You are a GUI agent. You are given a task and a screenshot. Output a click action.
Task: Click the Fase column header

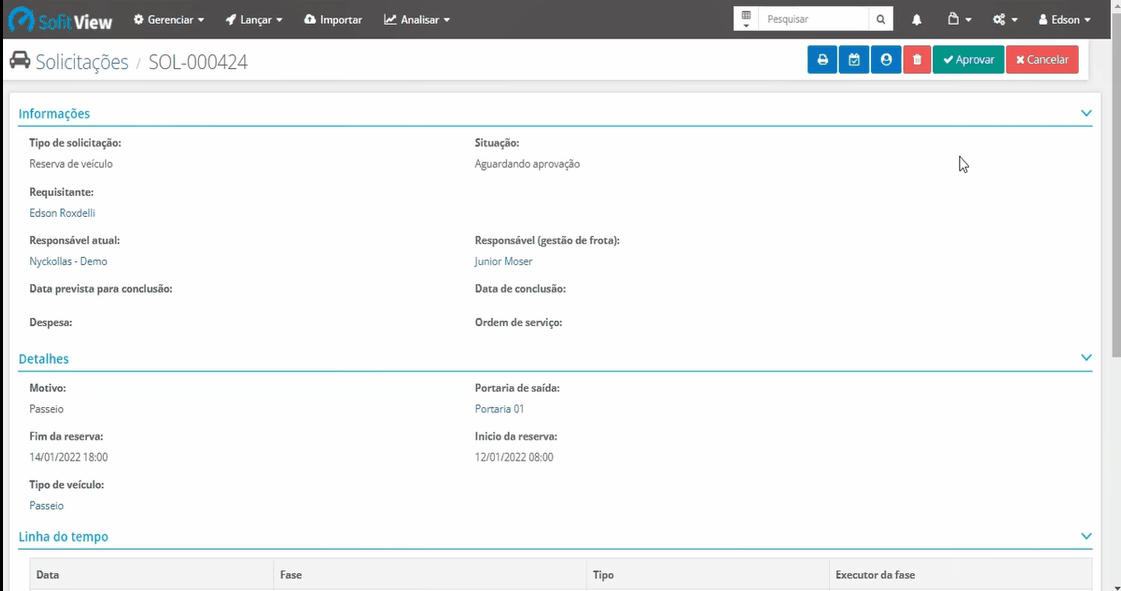[430, 575]
